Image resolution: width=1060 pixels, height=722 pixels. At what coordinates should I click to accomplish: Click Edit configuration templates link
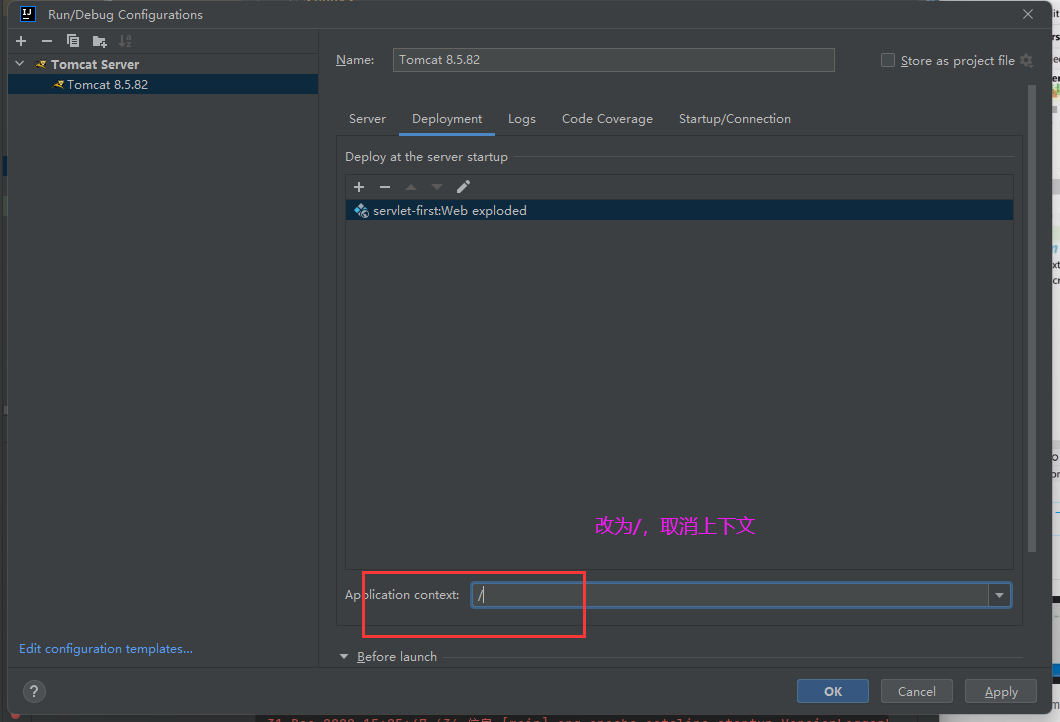(106, 649)
